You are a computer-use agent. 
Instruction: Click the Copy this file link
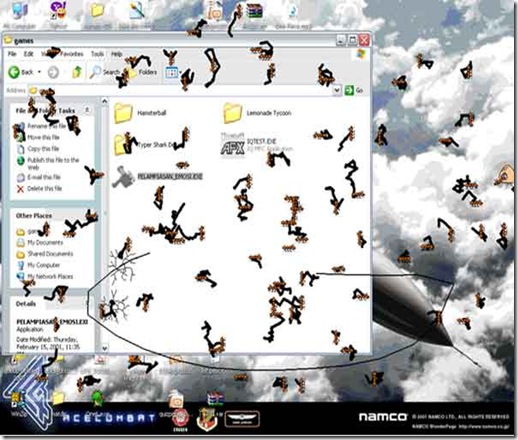[x=43, y=149]
